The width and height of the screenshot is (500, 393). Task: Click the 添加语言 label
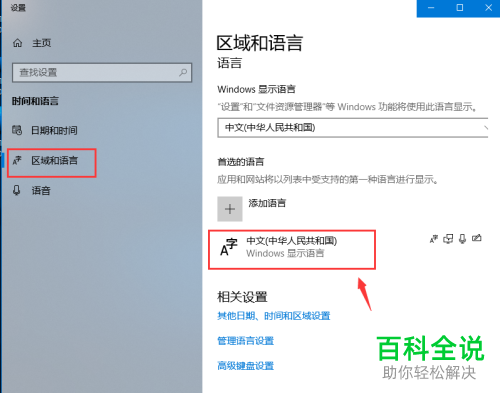[267, 203]
